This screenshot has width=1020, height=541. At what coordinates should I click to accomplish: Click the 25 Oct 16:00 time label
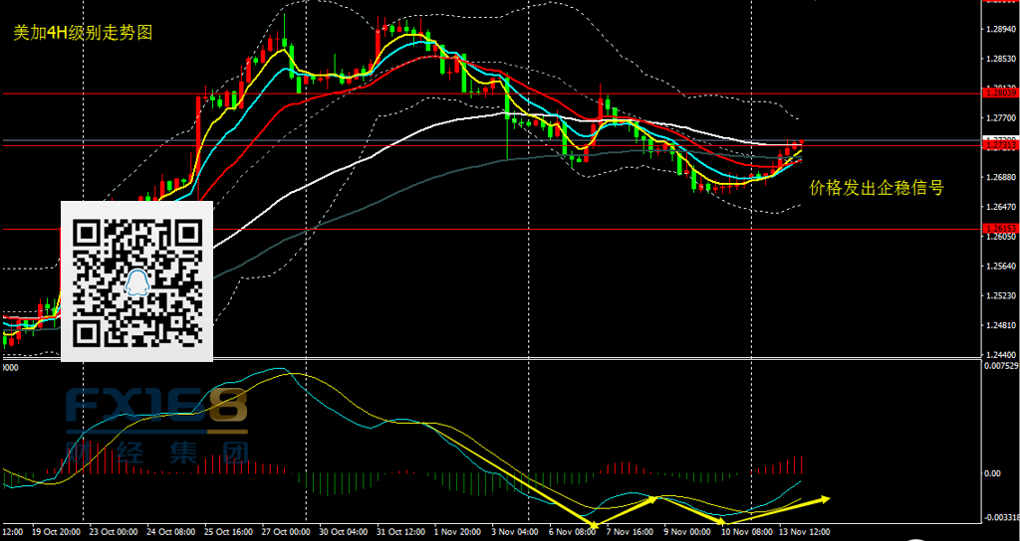(x=228, y=532)
